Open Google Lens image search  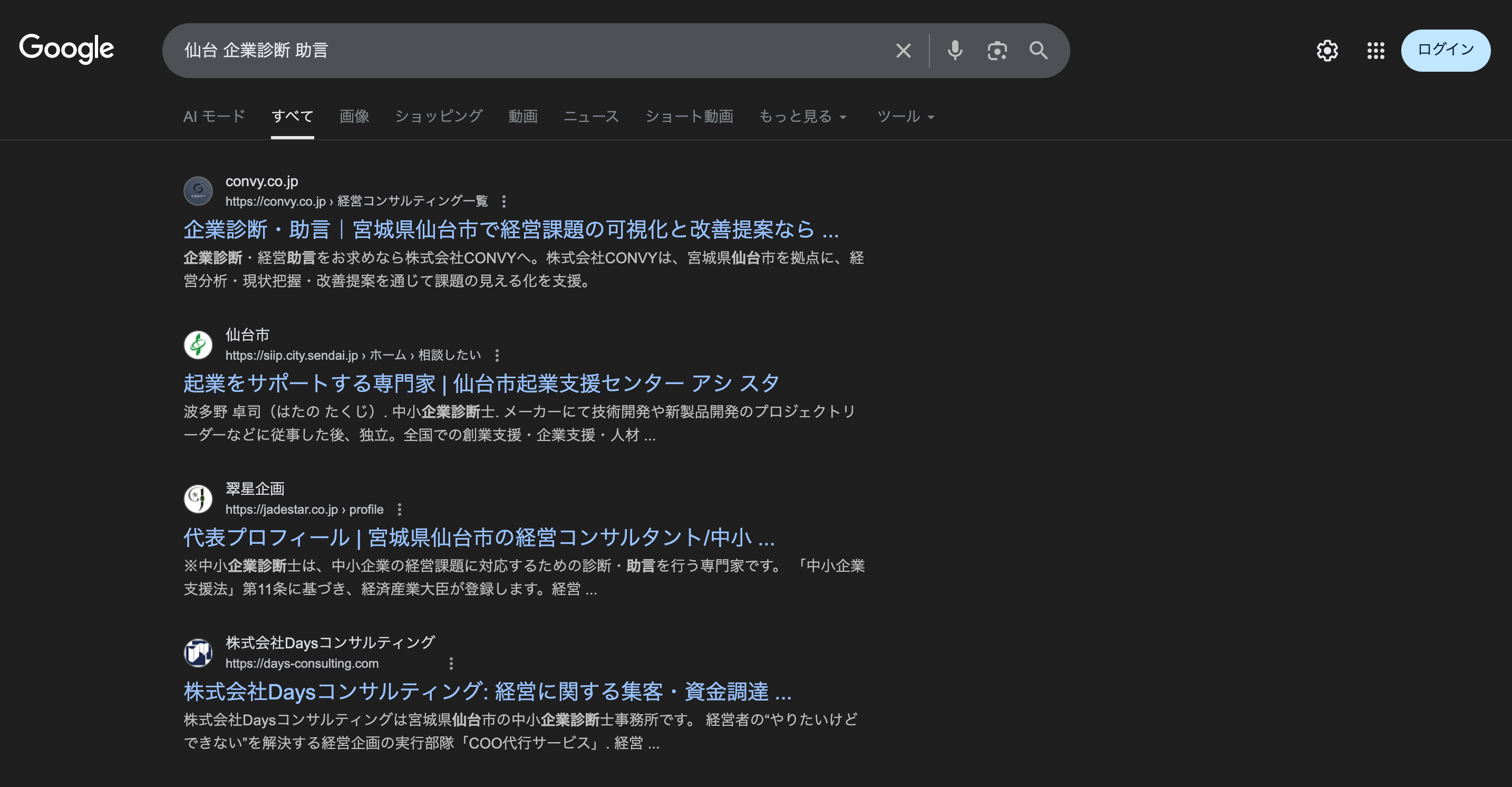click(x=996, y=51)
